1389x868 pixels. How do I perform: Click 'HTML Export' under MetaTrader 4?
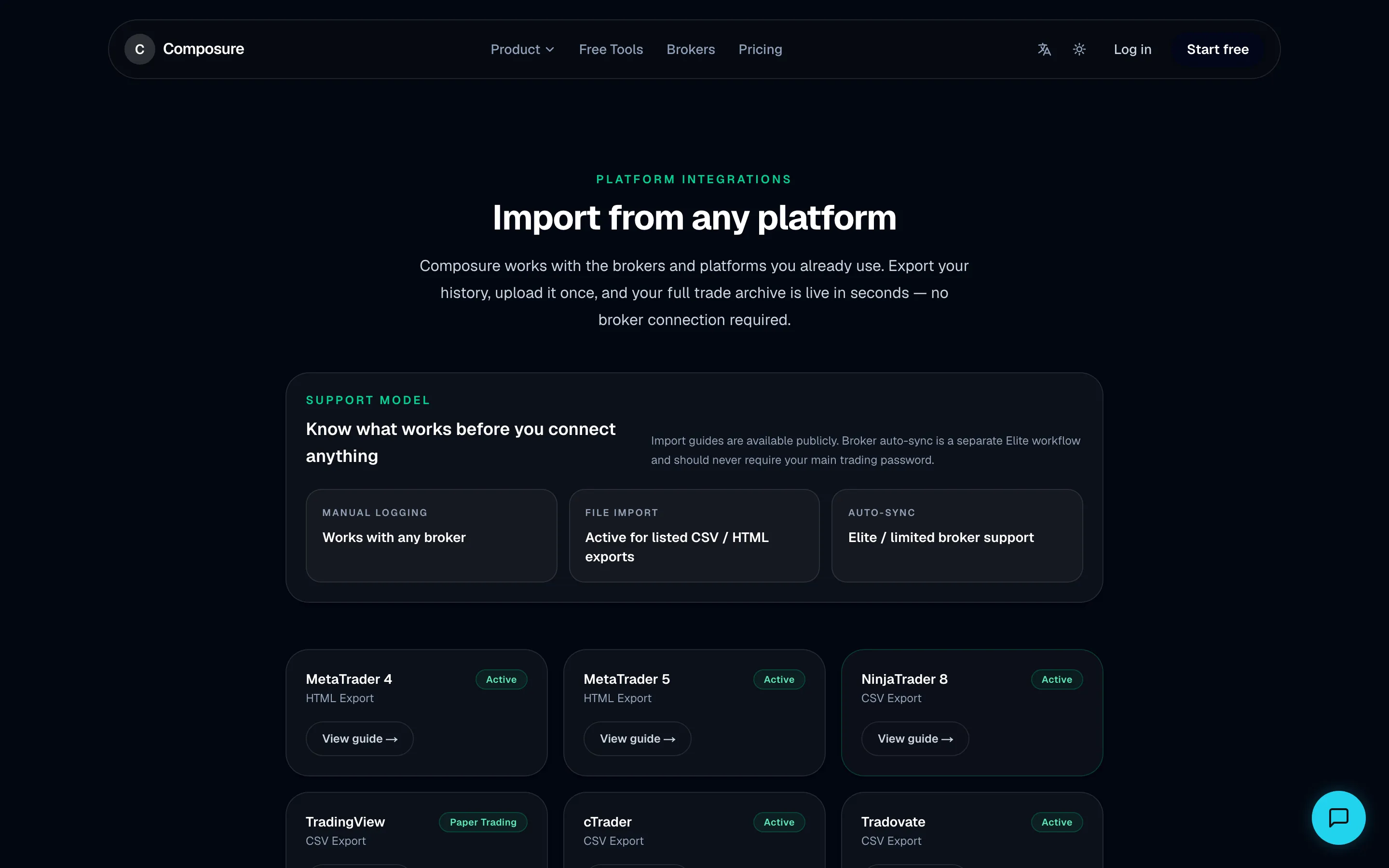click(x=340, y=698)
